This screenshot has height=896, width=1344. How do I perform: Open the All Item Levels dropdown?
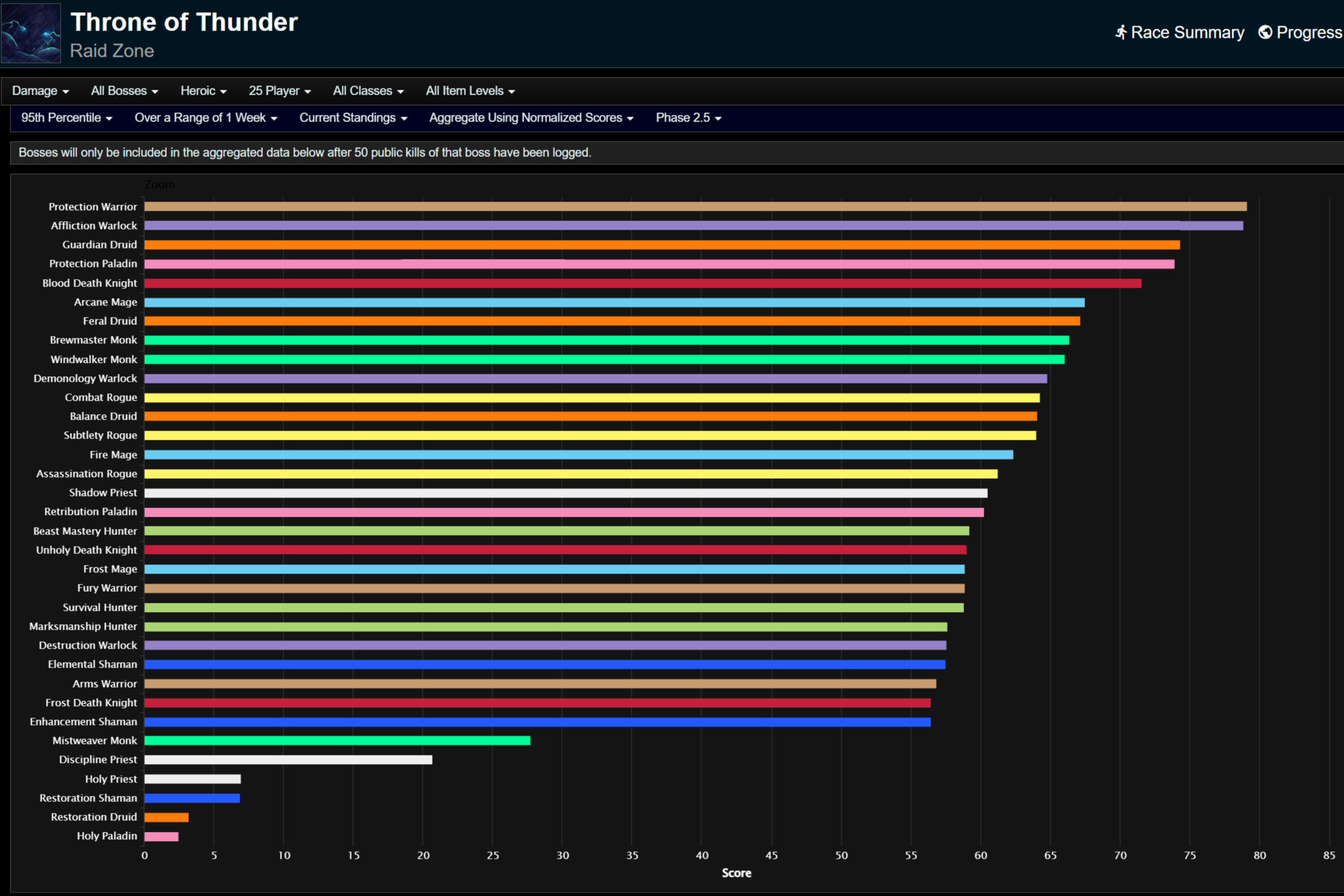pyautogui.click(x=470, y=91)
